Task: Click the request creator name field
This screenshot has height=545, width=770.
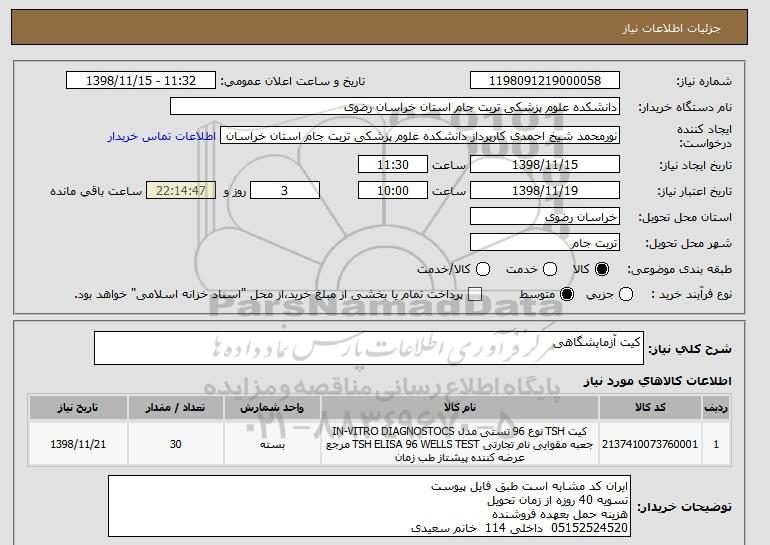Action: pos(420,136)
